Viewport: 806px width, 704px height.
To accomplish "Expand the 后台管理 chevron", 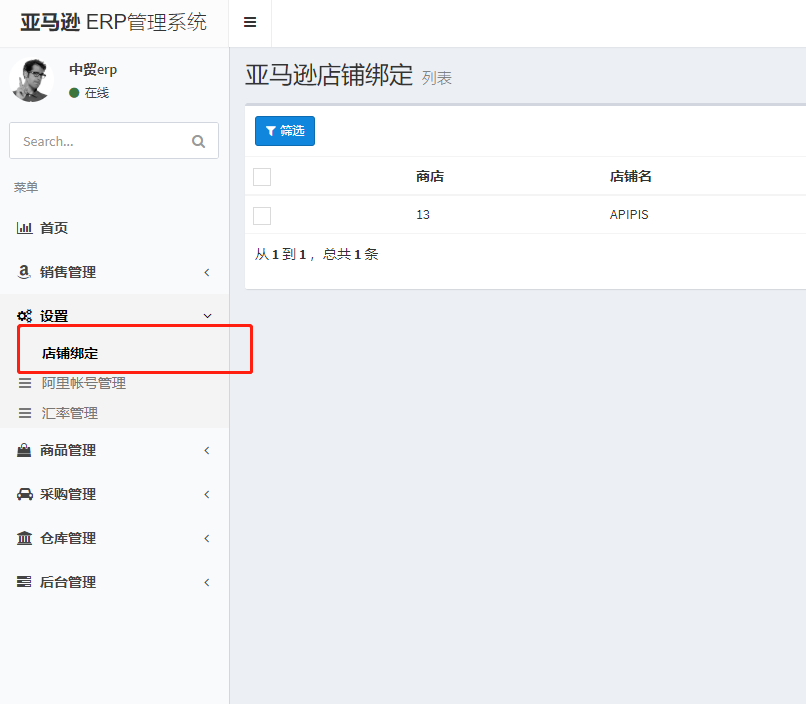I will (x=207, y=582).
